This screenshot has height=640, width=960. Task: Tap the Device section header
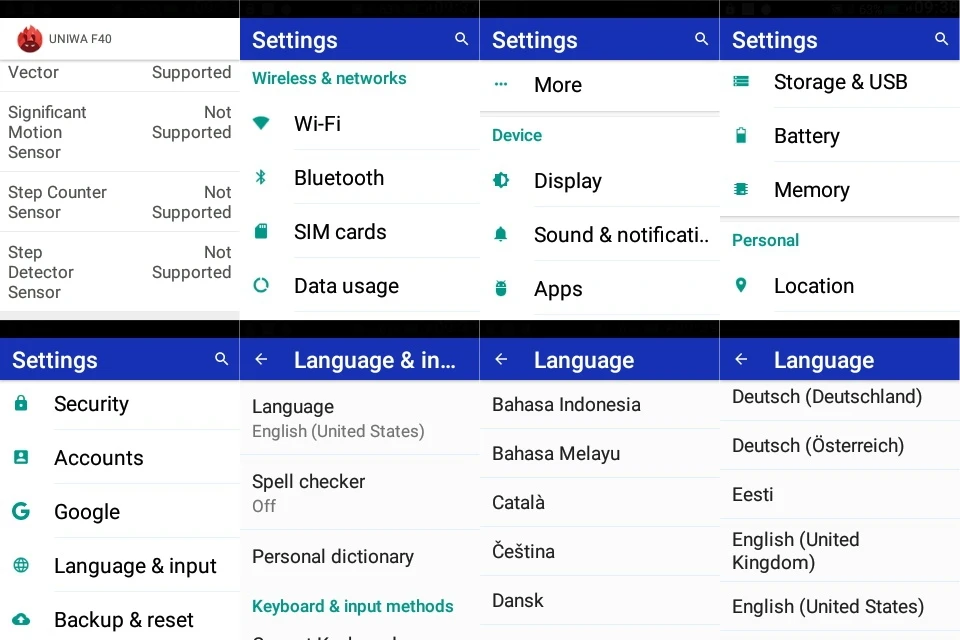tap(517, 135)
